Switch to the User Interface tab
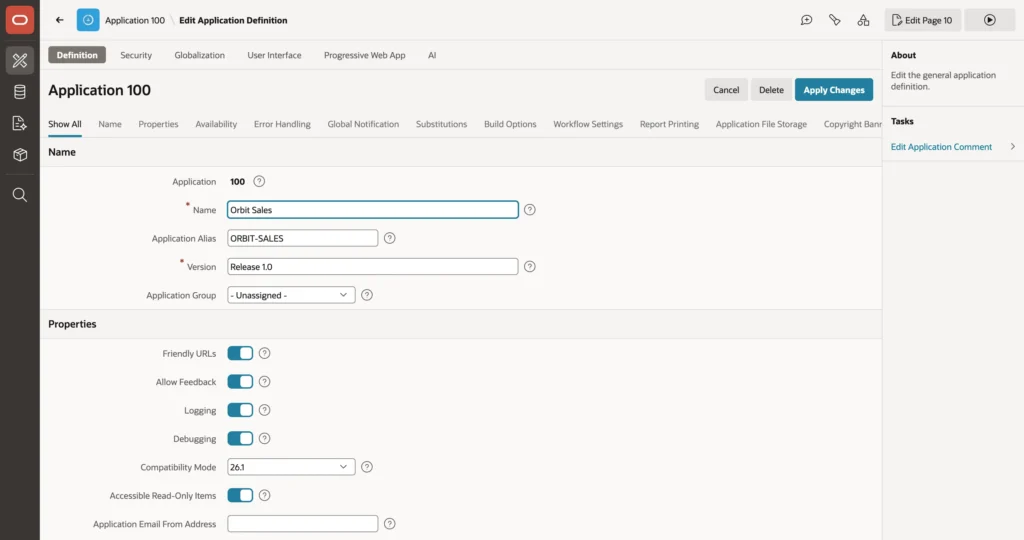Screen dimensions: 1024x540 (x=274, y=56)
